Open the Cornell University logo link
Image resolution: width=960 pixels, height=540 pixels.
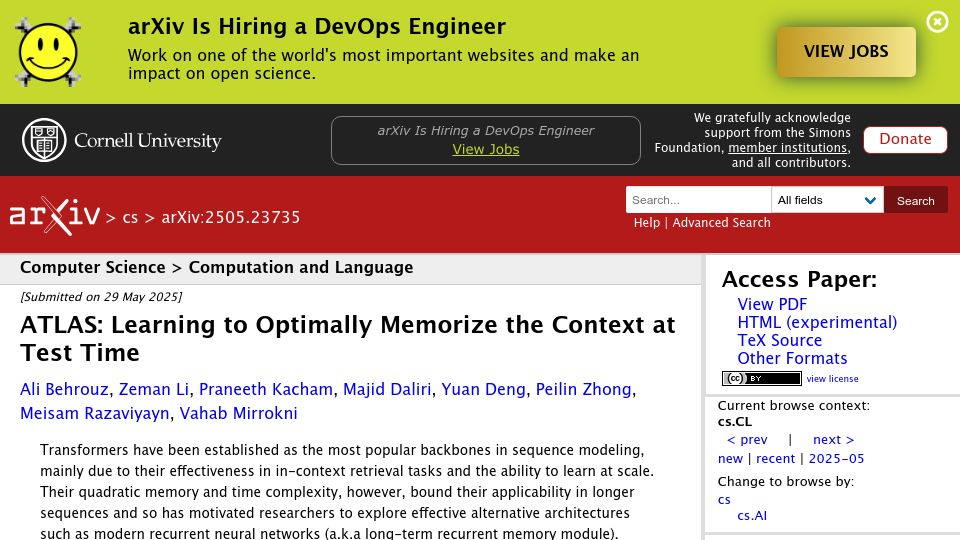122,140
